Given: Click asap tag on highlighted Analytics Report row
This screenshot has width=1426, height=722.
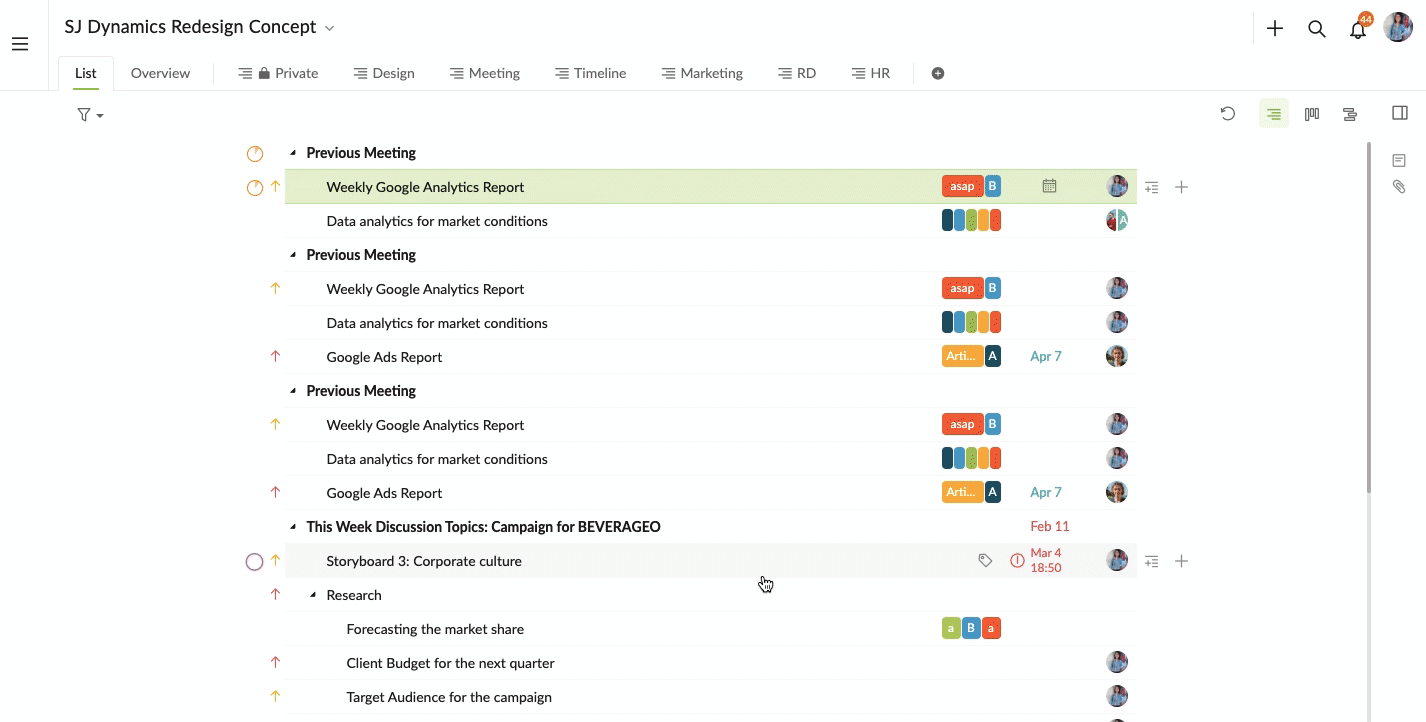Looking at the screenshot, I should tap(962, 186).
